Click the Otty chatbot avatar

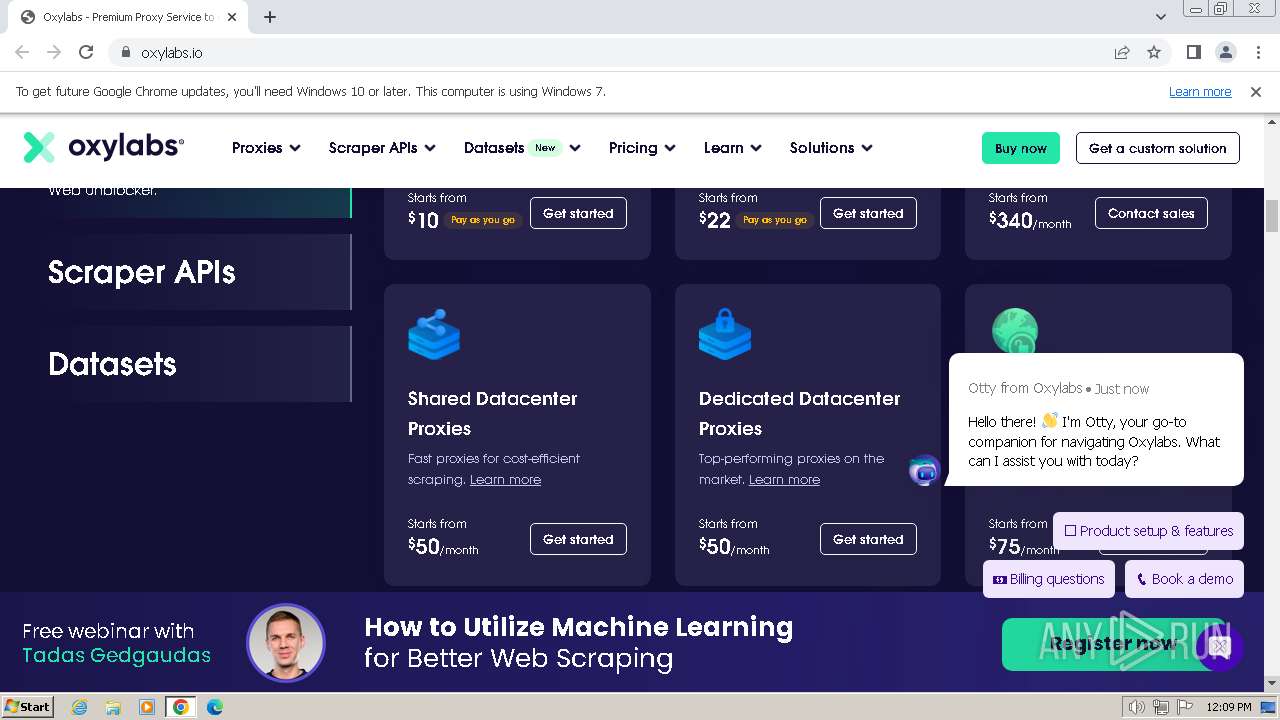pos(925,470)
